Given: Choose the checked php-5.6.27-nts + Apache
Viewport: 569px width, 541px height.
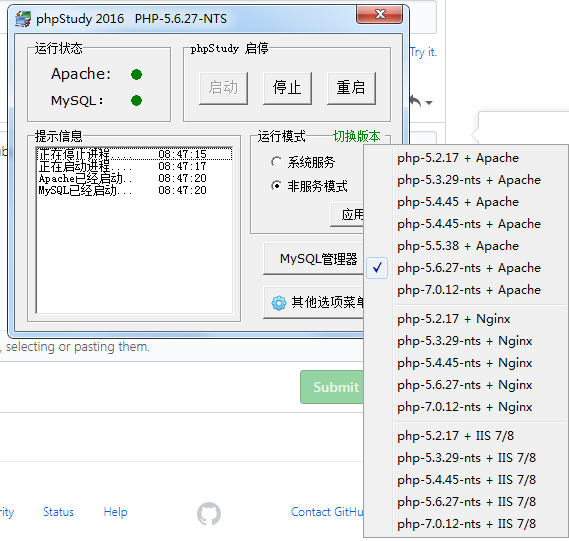Looking at the screenshot, I should coord(466,268).
